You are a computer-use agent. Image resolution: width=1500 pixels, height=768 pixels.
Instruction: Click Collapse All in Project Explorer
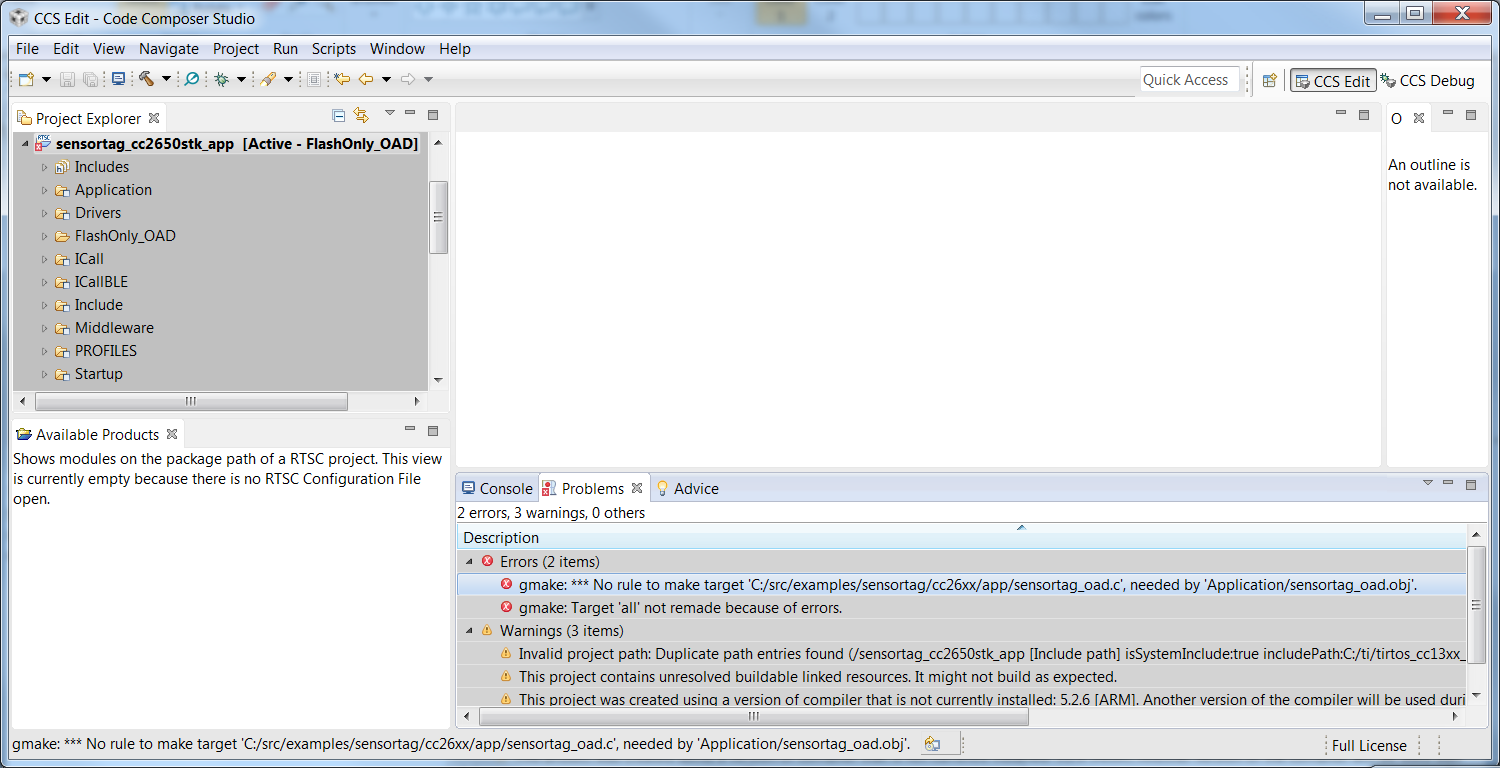[x=339, y=115]
